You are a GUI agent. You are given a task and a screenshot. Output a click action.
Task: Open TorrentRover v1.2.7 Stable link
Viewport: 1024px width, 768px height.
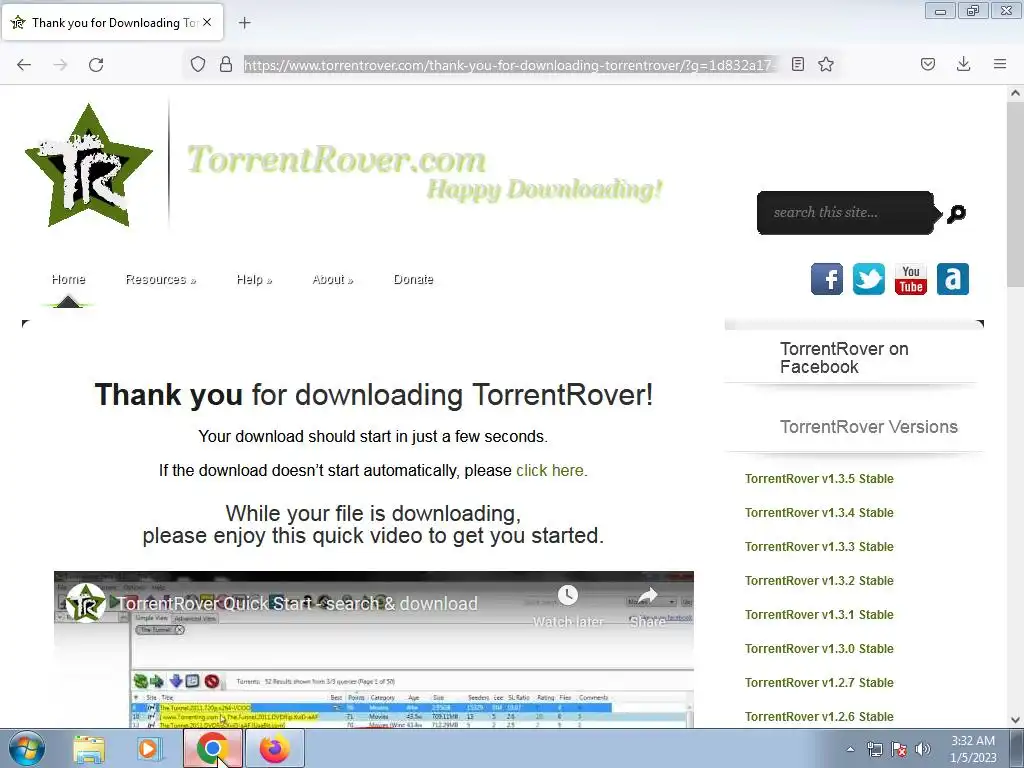click(819, 682)
